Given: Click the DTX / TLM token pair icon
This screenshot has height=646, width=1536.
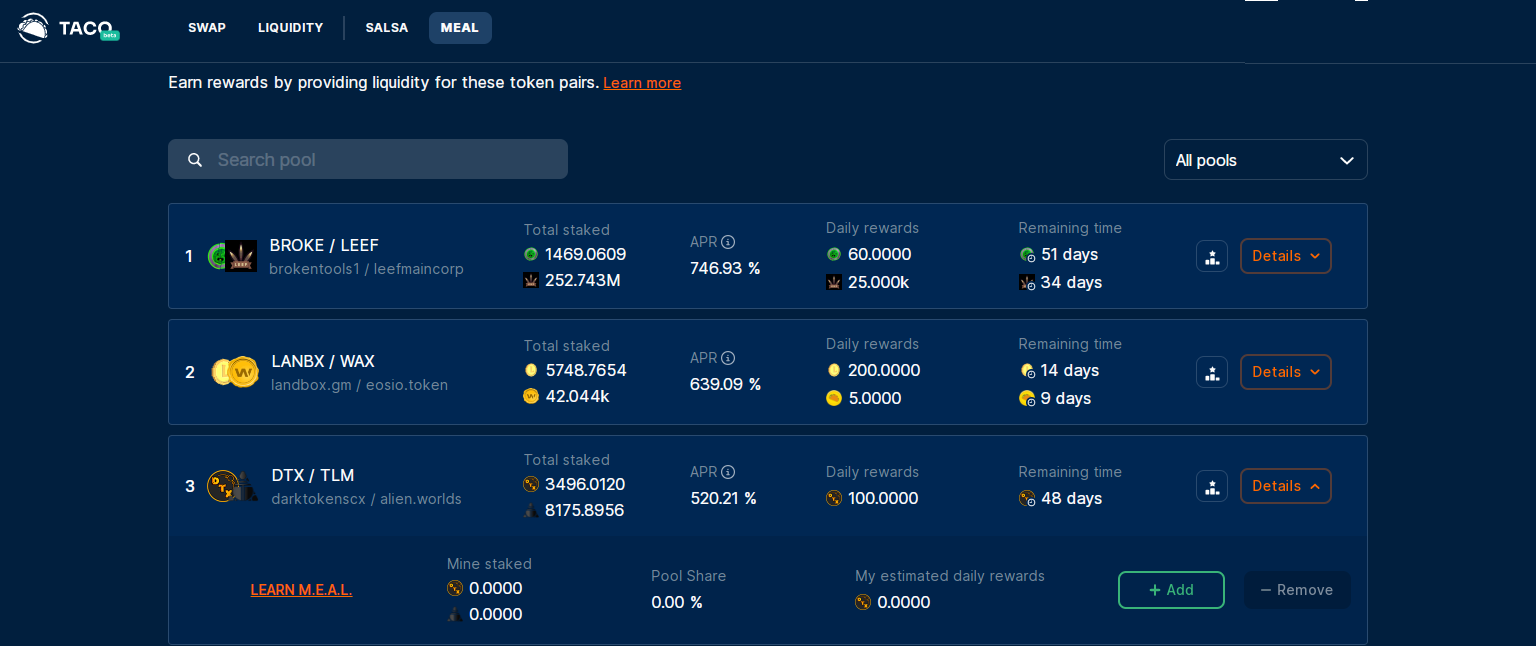Looking at the screenshot, I should click(232, 487).
